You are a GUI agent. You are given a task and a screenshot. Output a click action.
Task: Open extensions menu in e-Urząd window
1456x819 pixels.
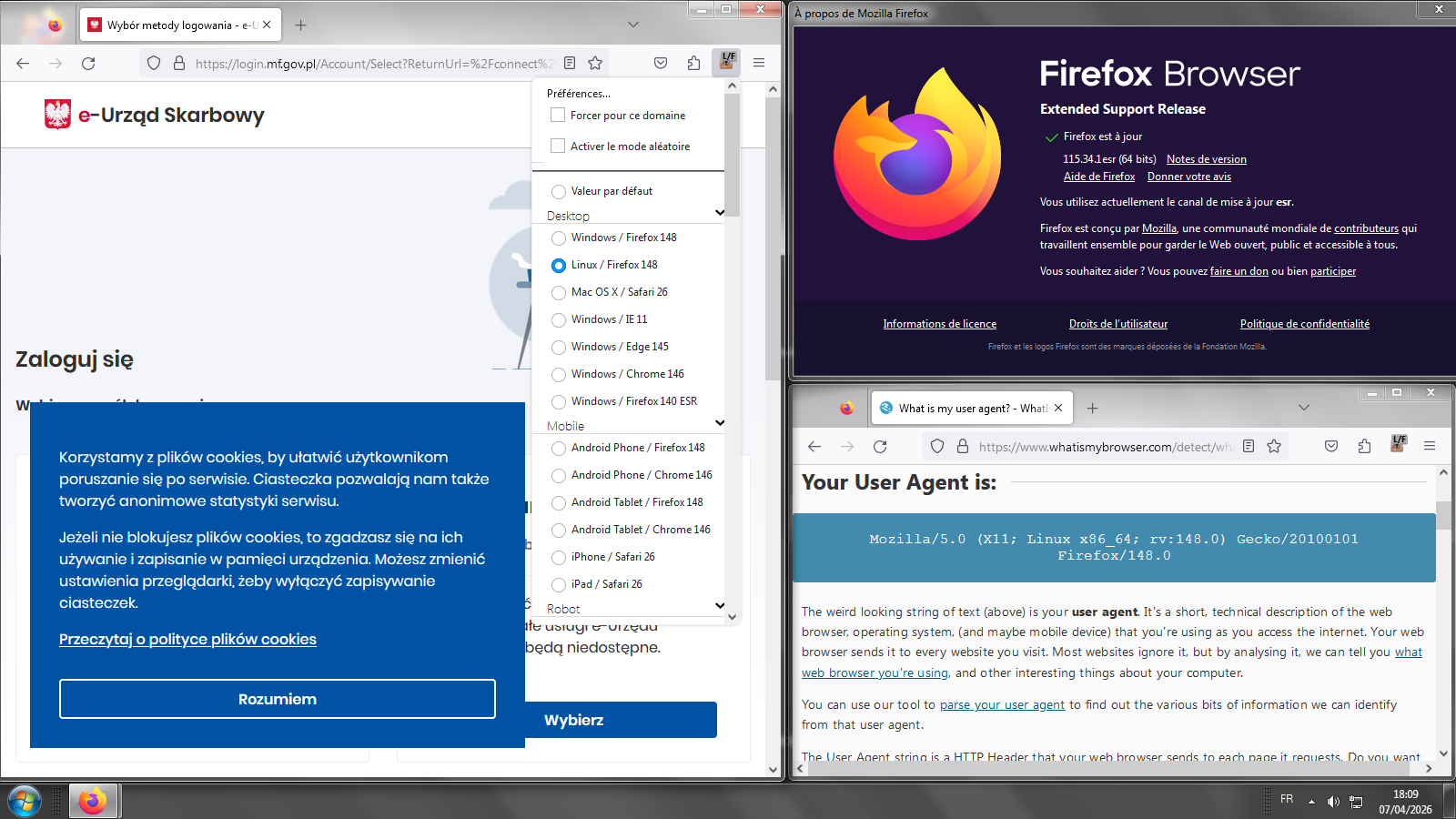tap(693, 64)
